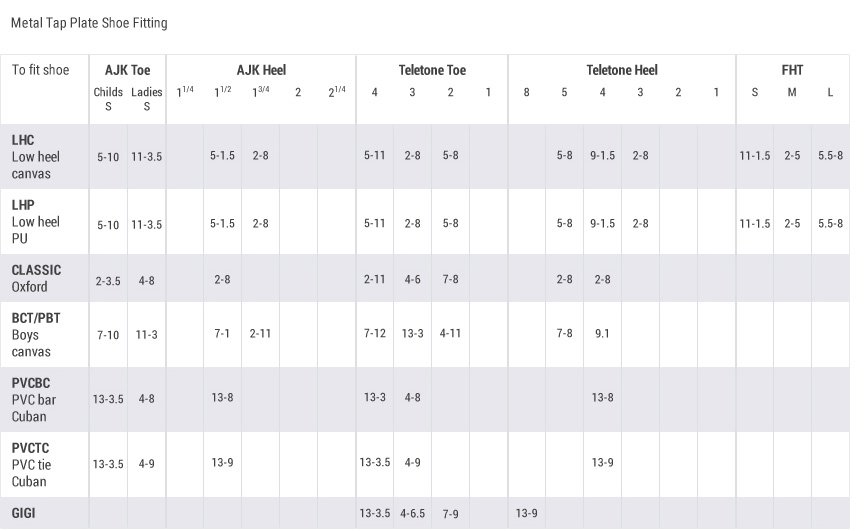
Task: Select the "FHT" column header
Action: pyautogui.click(x=792, y=70)
